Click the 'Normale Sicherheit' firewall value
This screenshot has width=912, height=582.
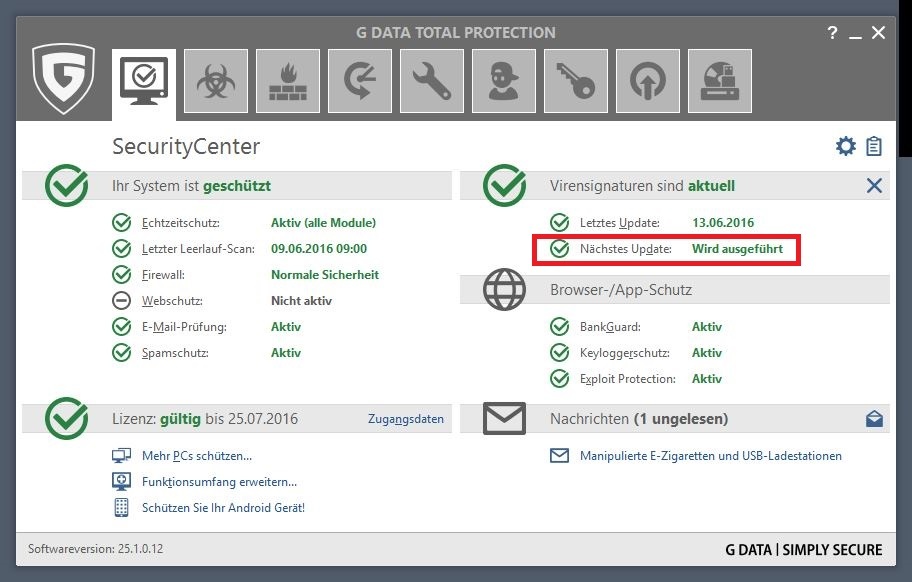(325, 274)
